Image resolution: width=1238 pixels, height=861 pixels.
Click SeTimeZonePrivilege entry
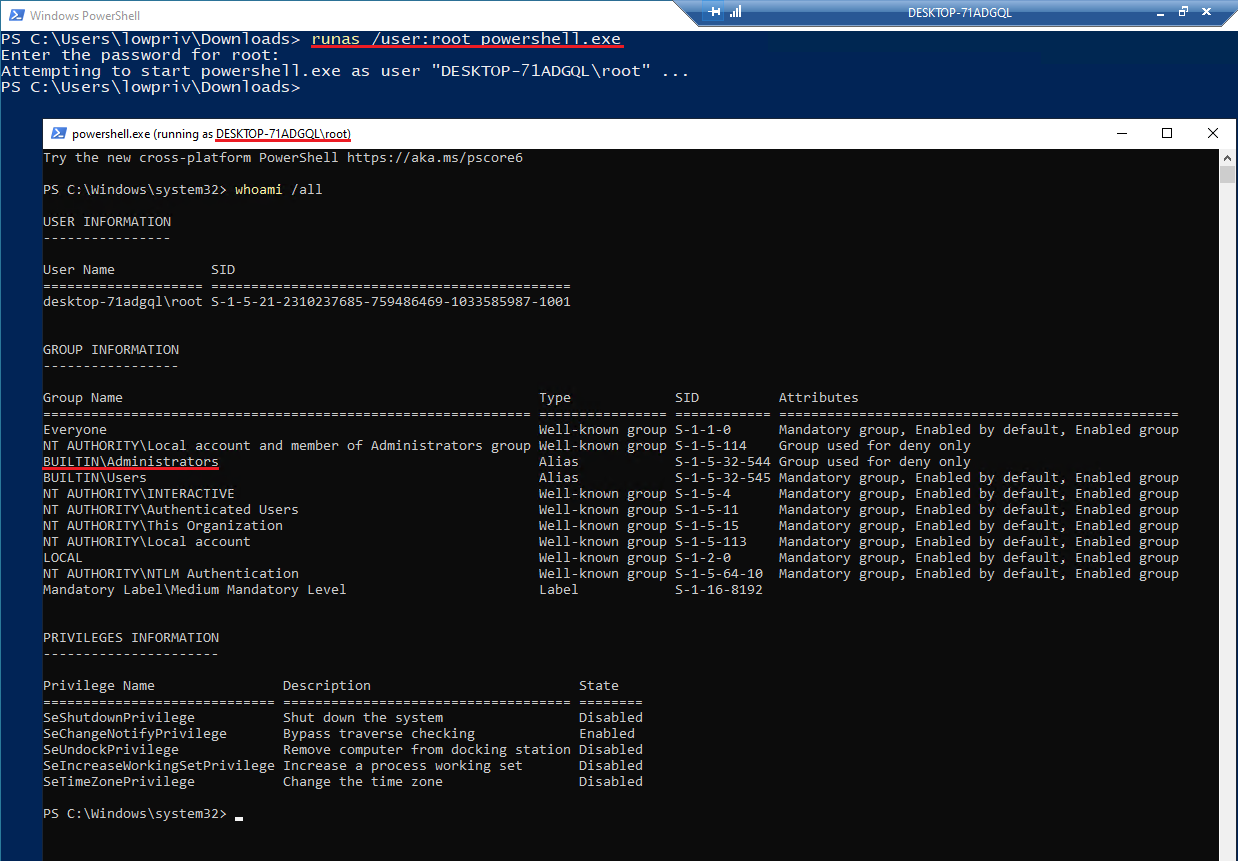pos(119,782)
